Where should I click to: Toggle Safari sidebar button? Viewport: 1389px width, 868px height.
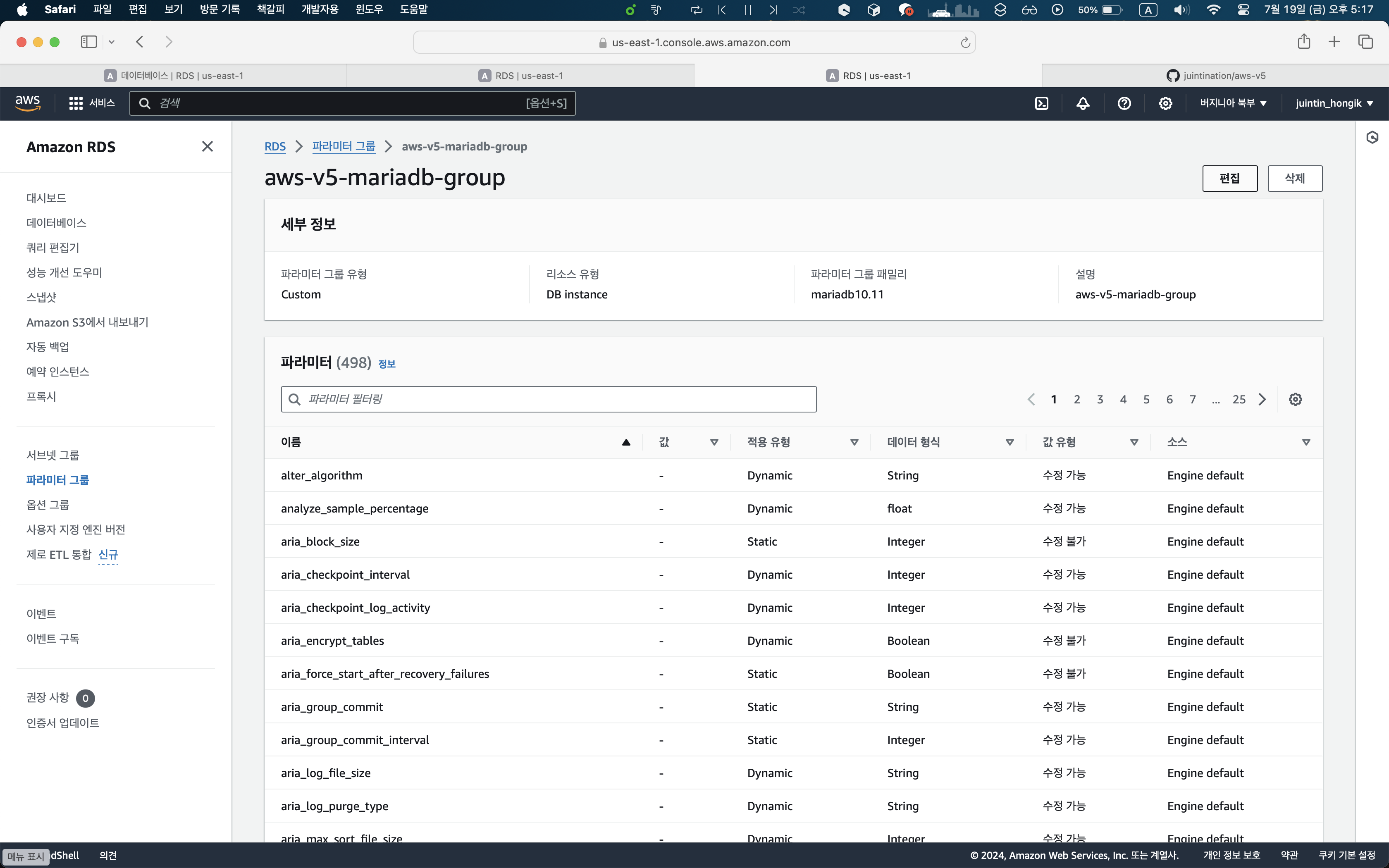pos(89,42)
